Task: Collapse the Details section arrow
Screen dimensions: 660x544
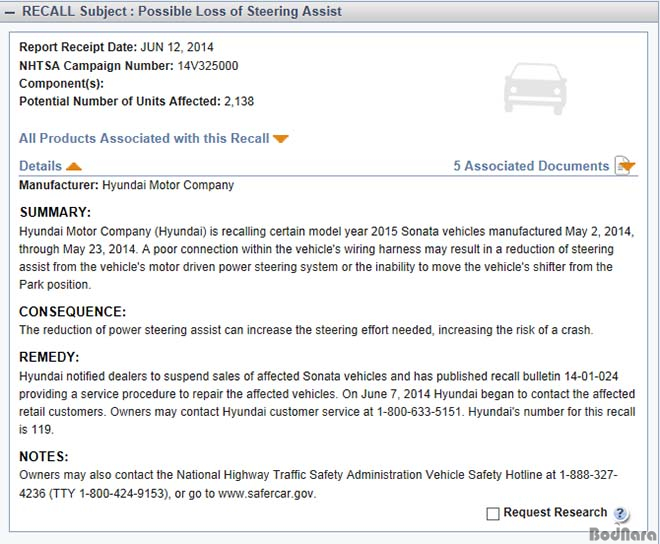Action: 74,167
